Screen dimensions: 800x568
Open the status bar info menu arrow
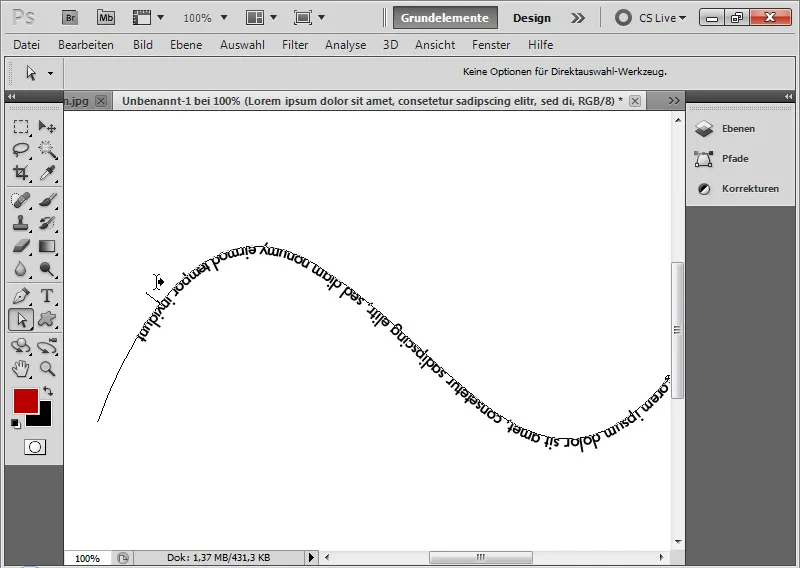(x=311, y=558)
